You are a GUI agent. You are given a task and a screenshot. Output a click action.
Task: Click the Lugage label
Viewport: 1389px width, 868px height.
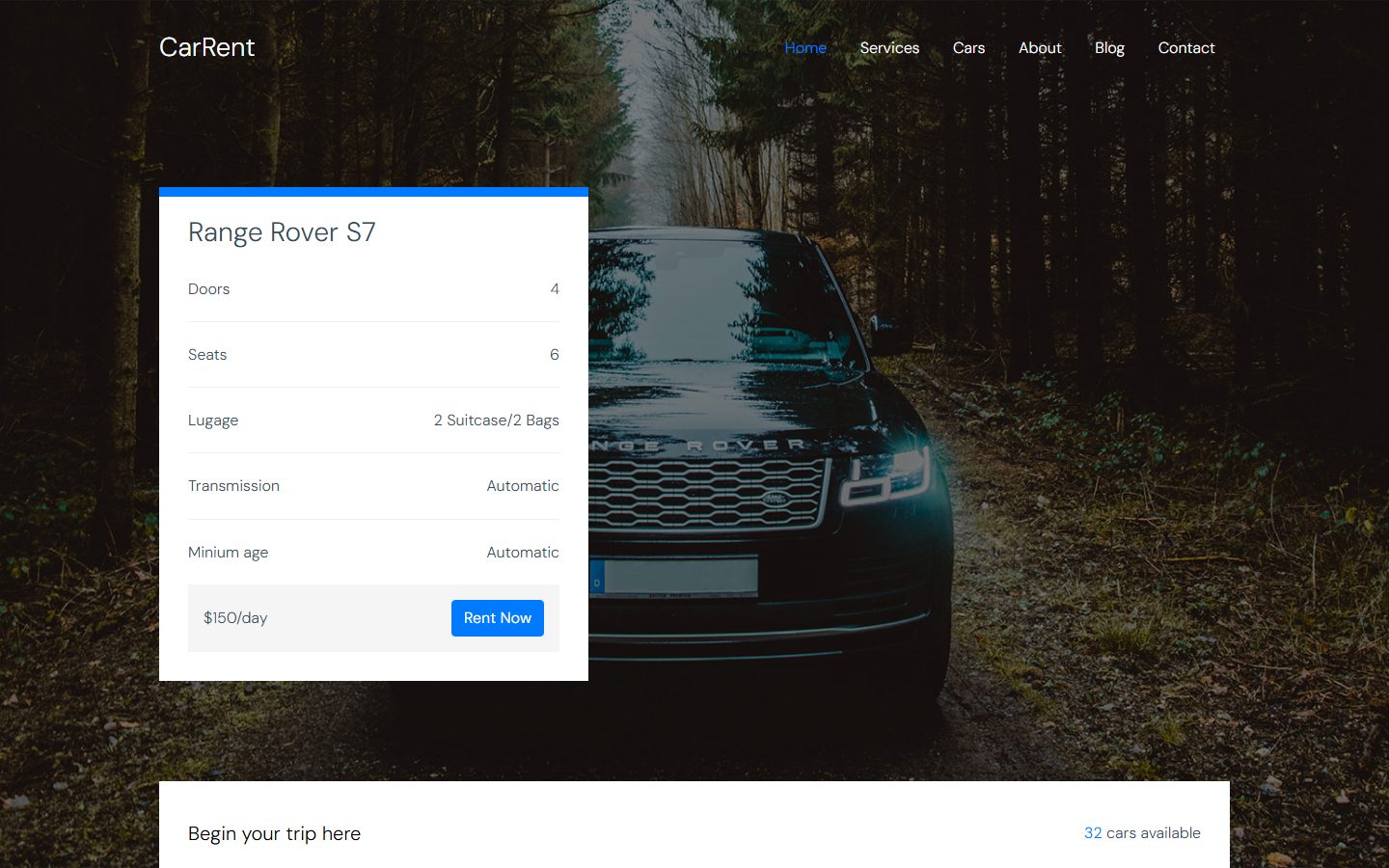tap(213, 420)
